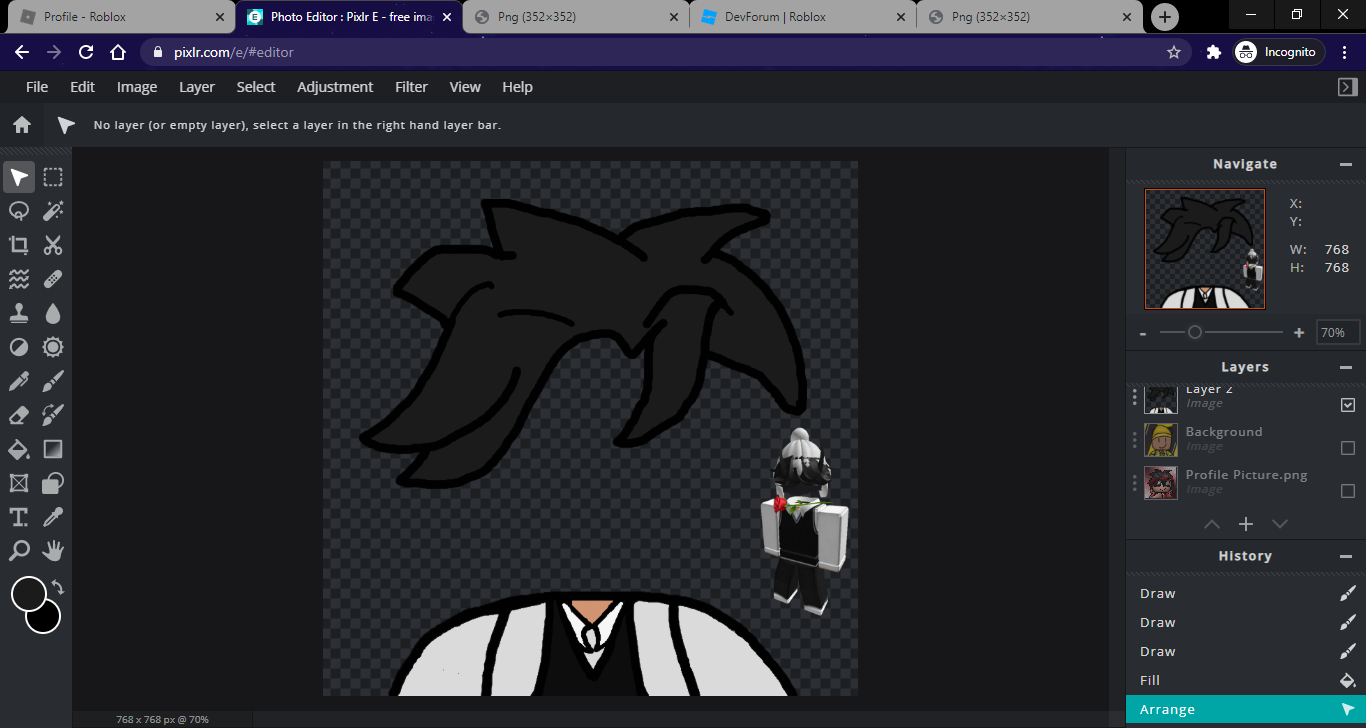Select the Liquify tool
1366x728 pixels.
point(19,279)
